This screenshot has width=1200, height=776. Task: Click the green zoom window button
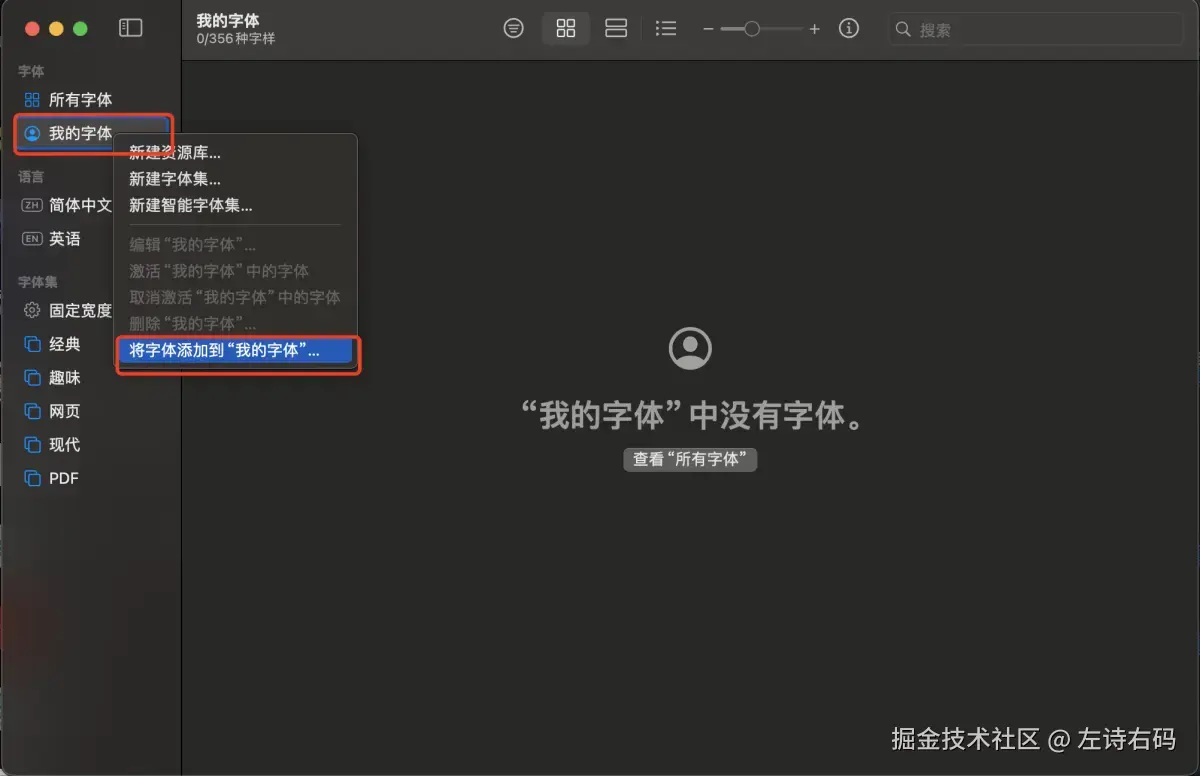tap(80, 29)
